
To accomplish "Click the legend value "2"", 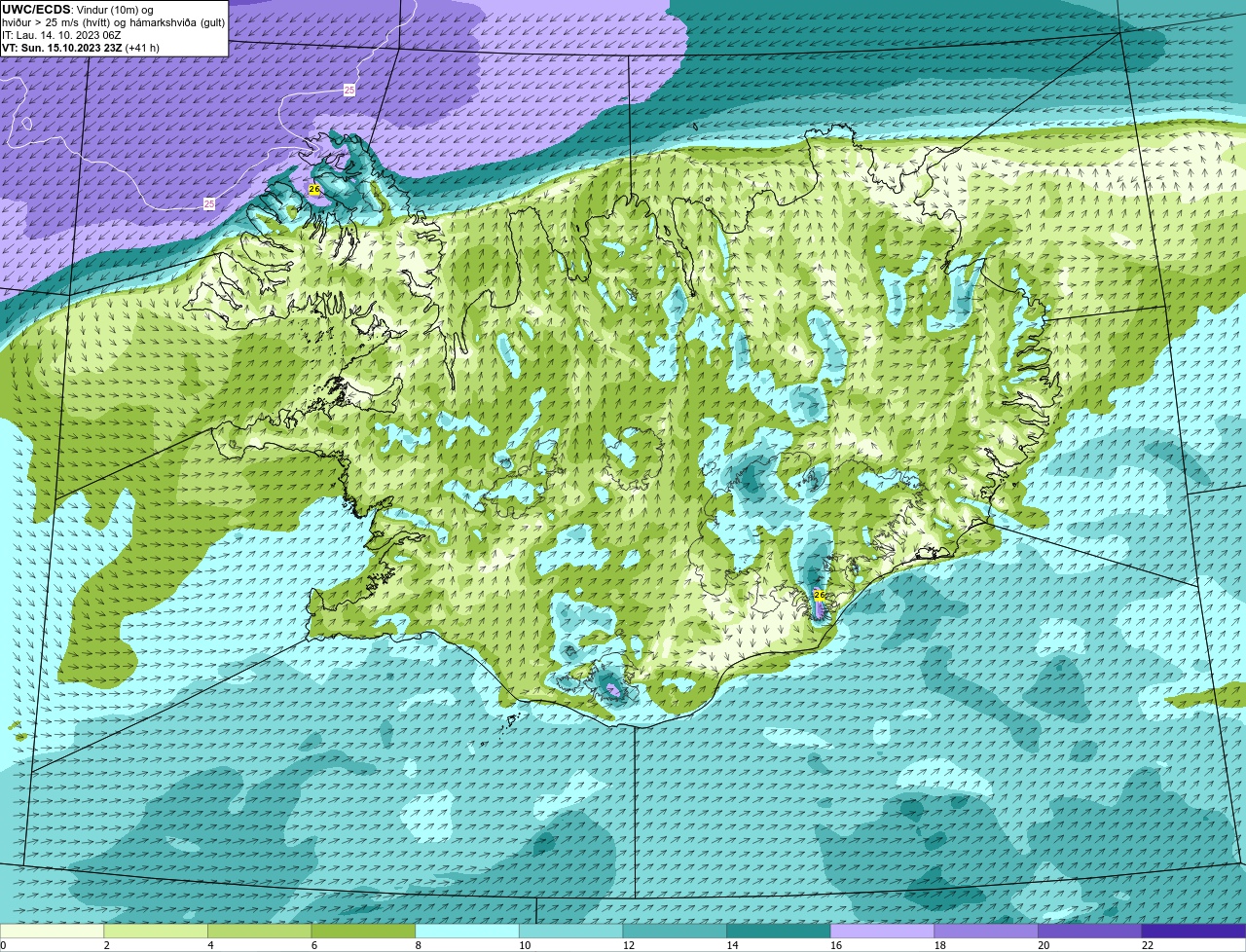I will tap(106, 945).
